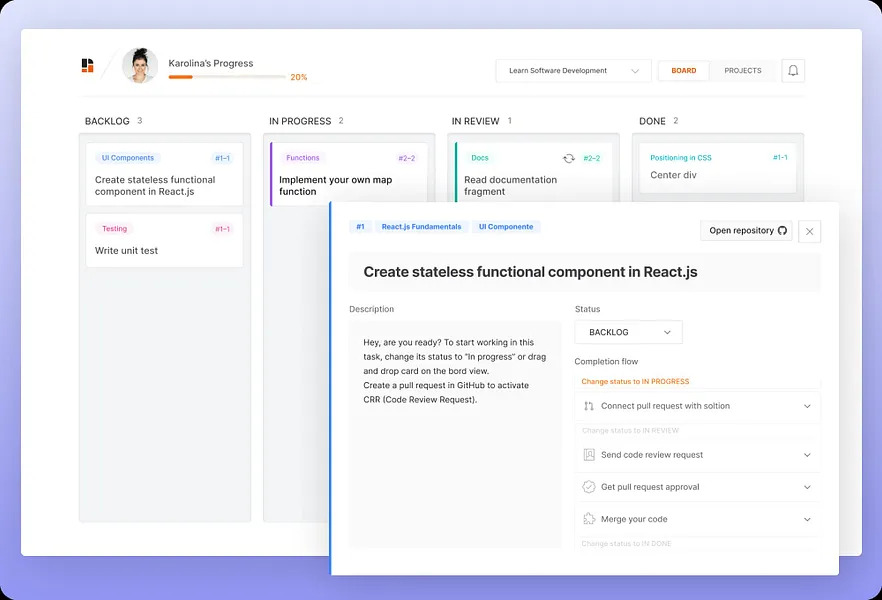882x600 pixels.
Task: Click Karolina's profile avatar
Action: 139,65
